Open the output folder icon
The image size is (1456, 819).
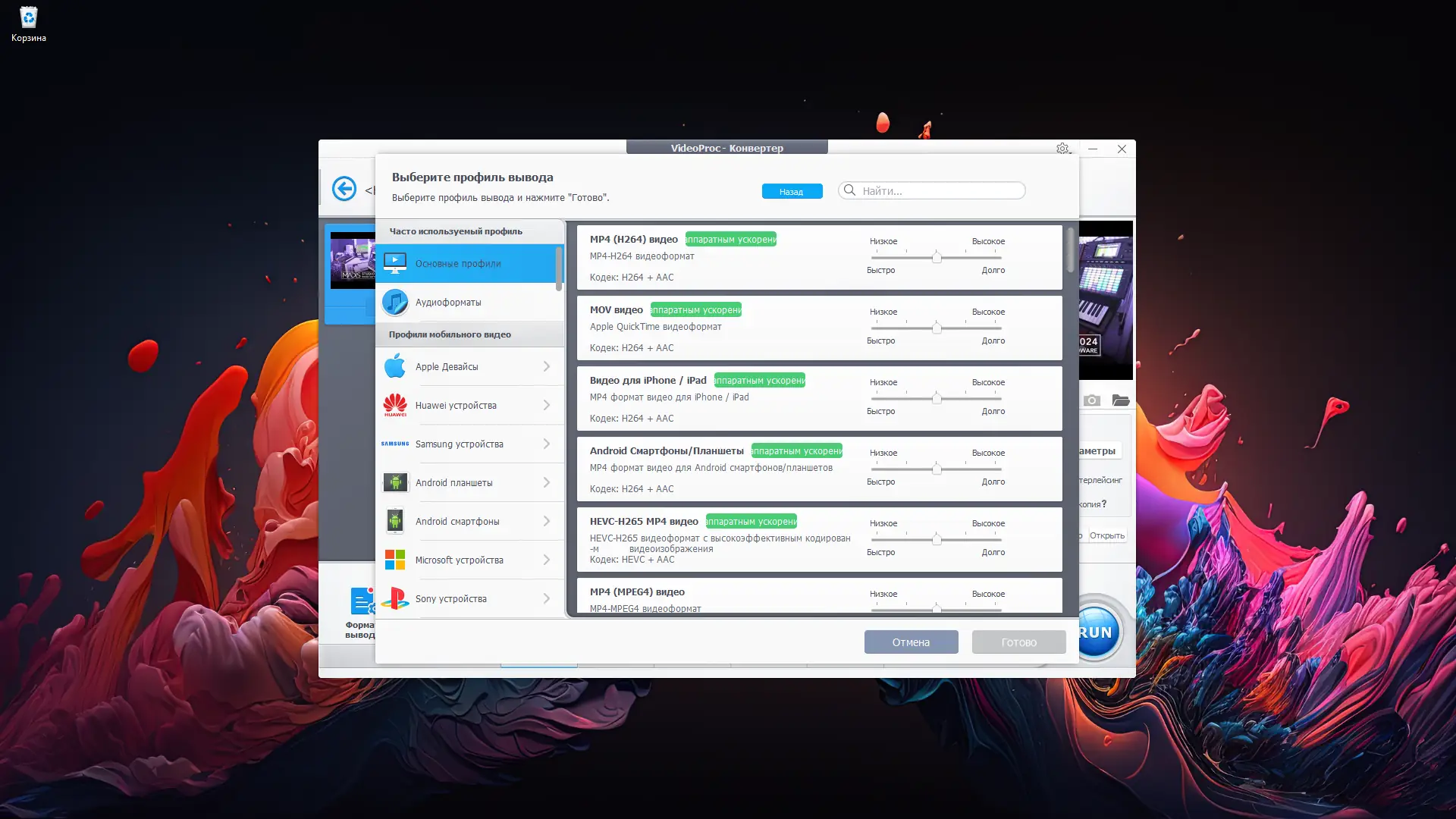pyautogui.click(x=1121, y=400)
